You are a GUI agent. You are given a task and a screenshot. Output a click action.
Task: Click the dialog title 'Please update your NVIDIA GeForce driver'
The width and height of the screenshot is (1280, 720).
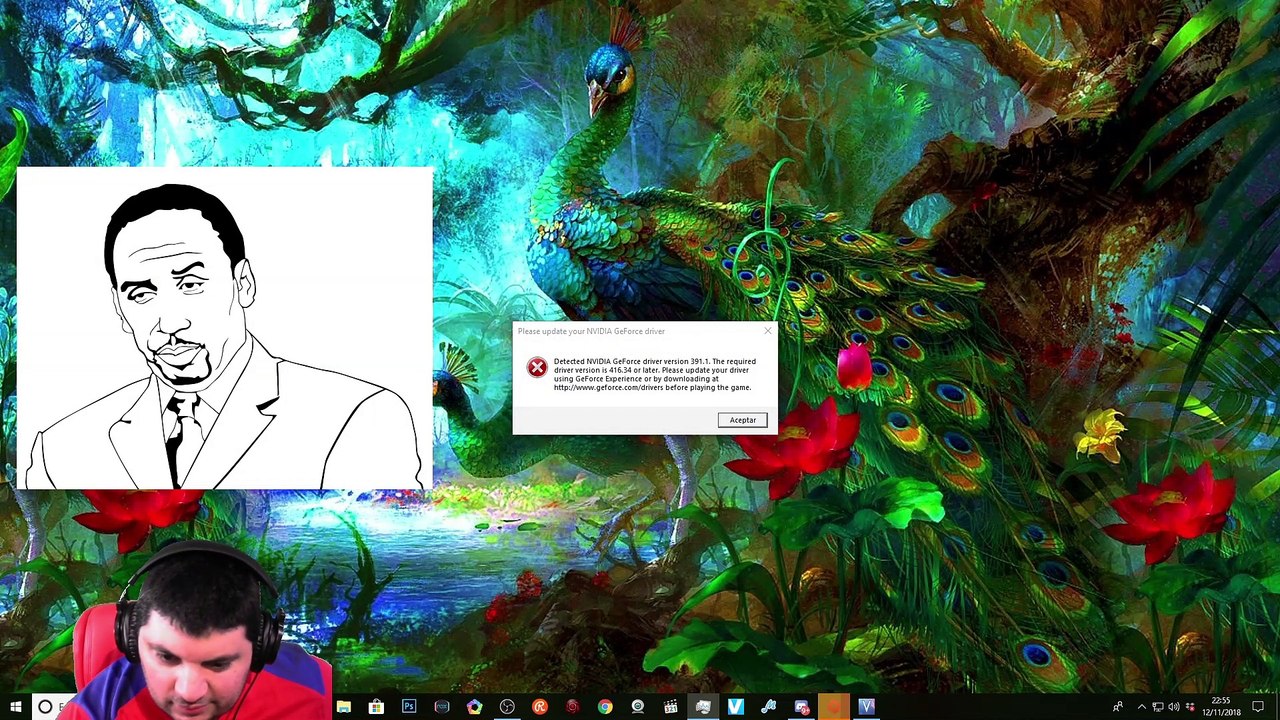(591, 331)
